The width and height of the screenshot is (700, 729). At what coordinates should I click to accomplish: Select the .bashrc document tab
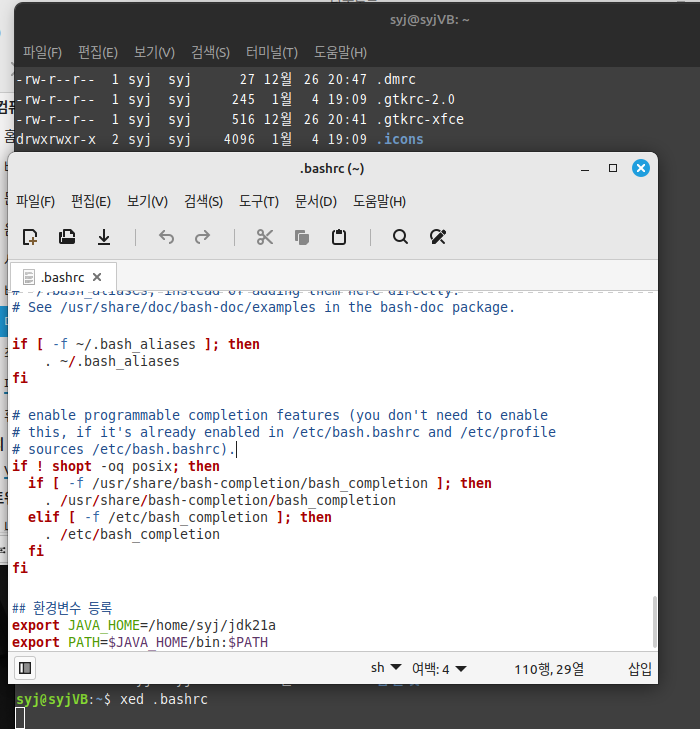pos(62,277)
